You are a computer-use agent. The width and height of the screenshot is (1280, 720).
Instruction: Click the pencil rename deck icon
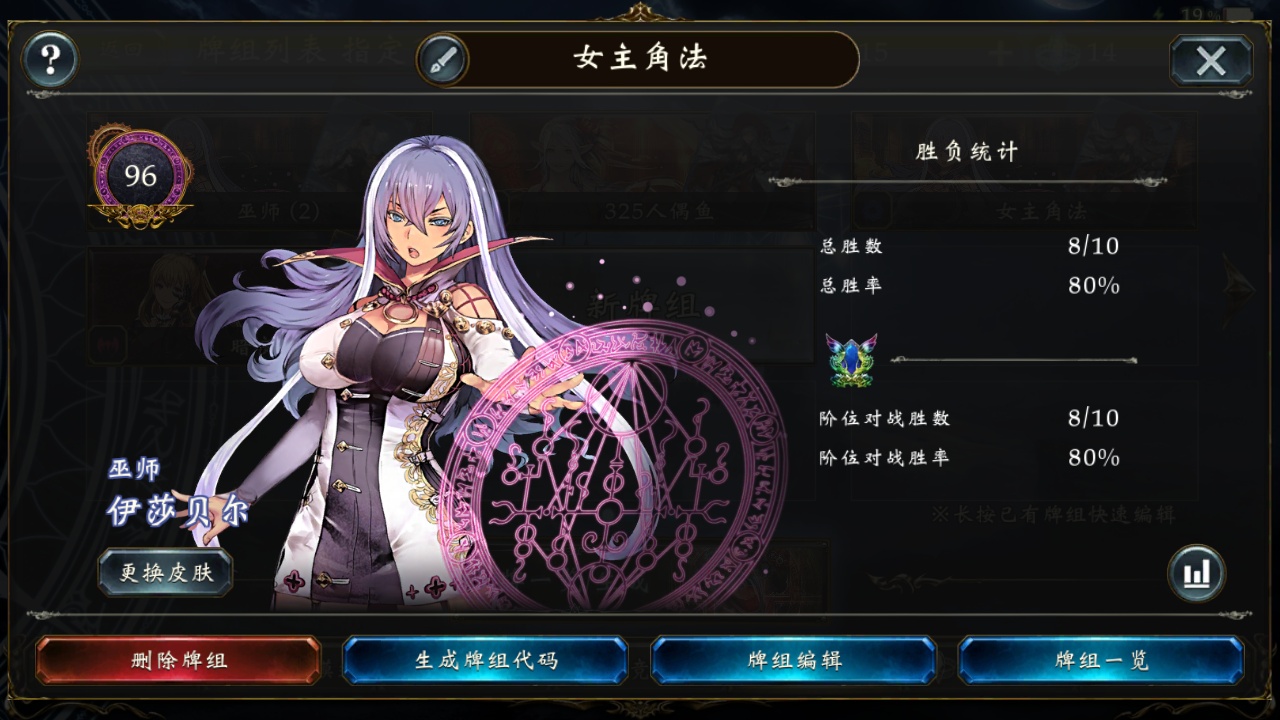point(444,60)
